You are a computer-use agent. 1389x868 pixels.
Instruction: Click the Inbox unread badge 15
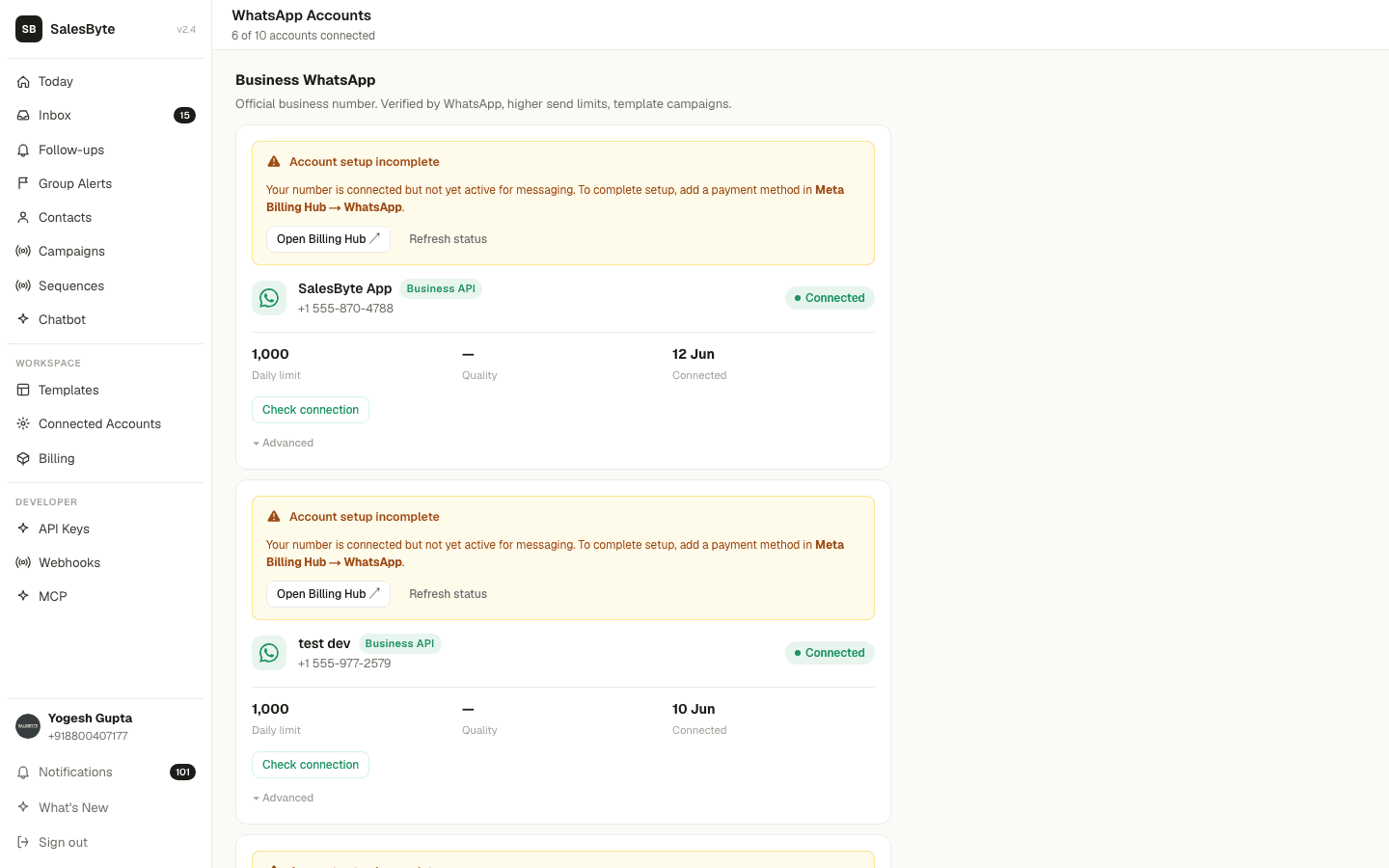pyautogui.click(x=184, y=116)
